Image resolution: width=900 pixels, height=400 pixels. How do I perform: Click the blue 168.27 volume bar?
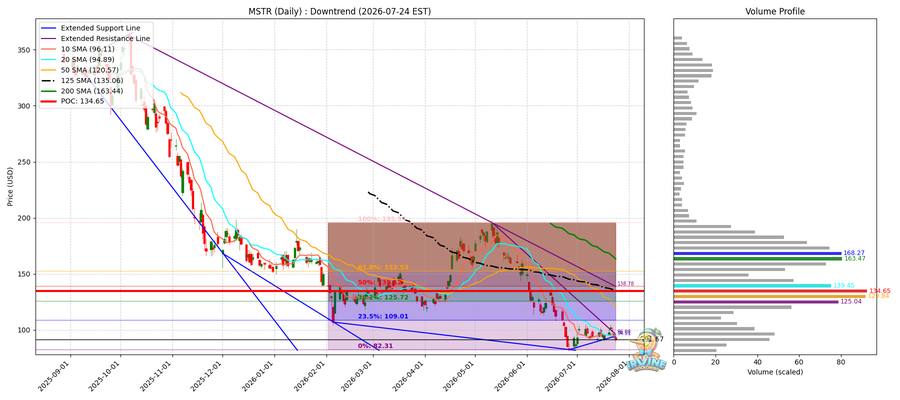[x=757, y=253]
